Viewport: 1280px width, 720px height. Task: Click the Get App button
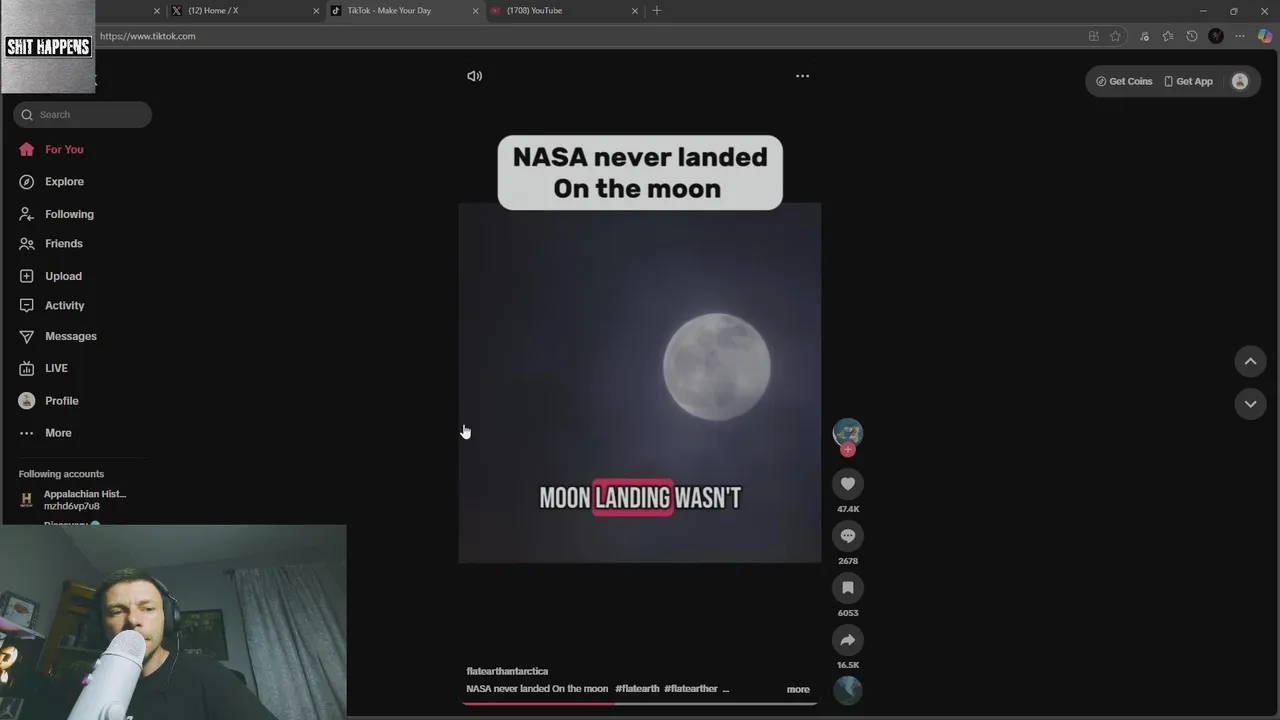[x=1189, y=81]
